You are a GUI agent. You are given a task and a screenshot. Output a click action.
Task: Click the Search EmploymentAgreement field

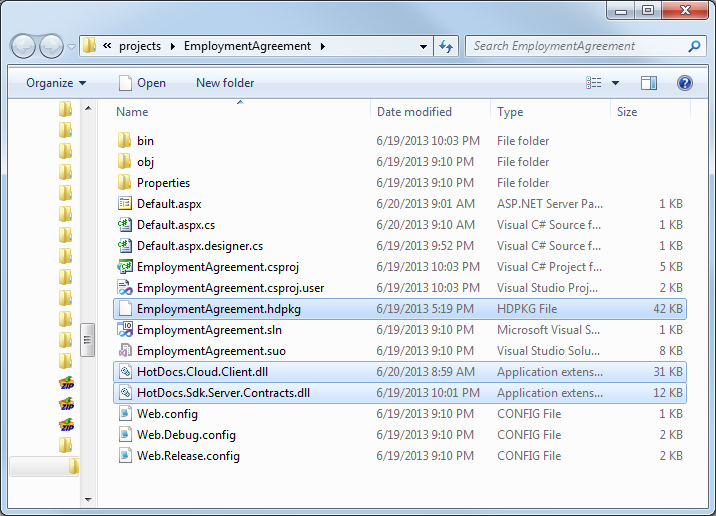pos(576,46)
